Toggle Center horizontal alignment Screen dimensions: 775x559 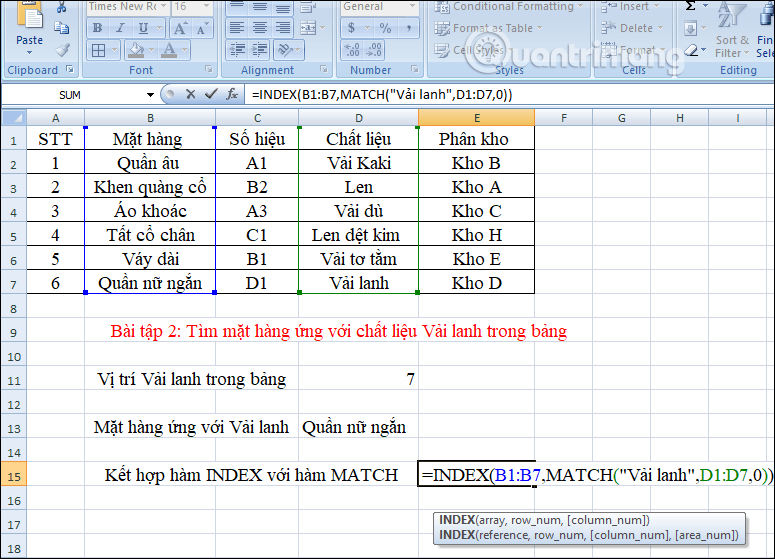[259, 28]
